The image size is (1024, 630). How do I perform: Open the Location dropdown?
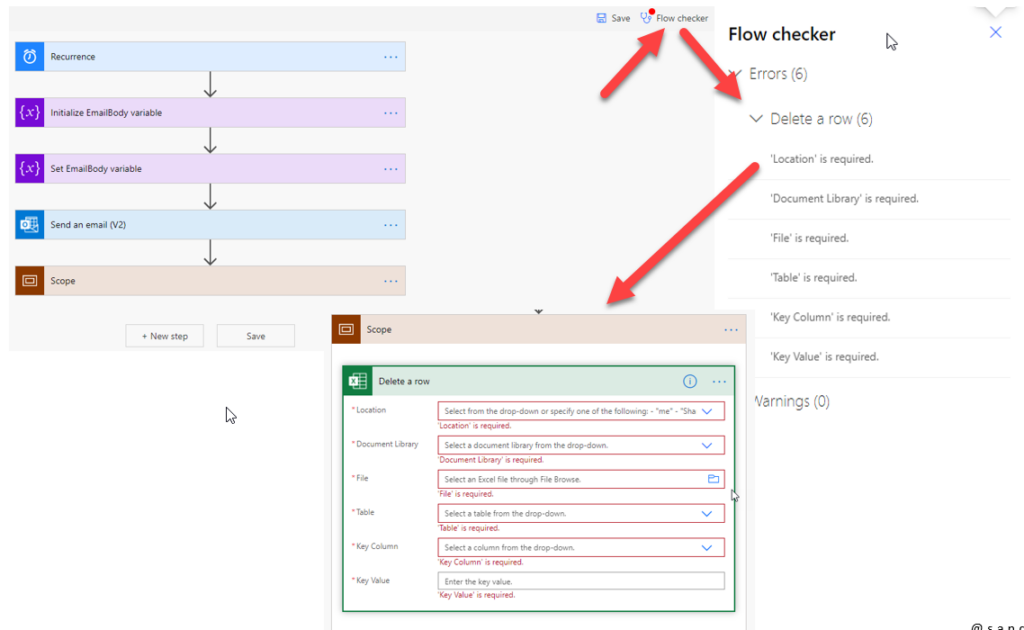[707, 411]
